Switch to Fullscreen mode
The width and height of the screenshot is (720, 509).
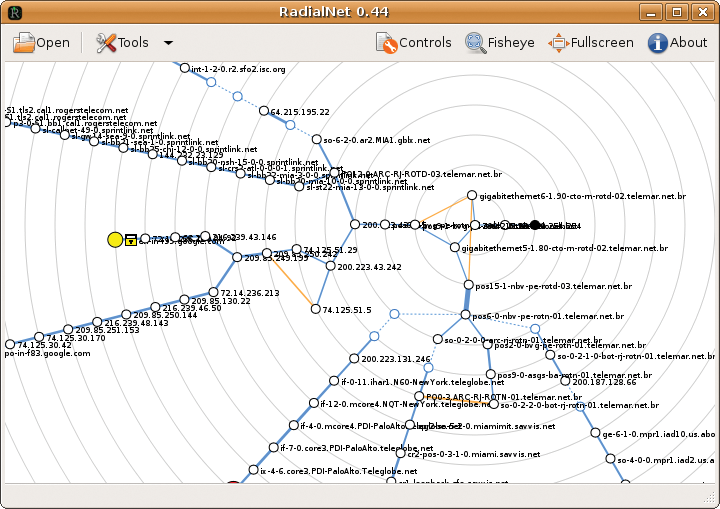(x=591, y=43)
